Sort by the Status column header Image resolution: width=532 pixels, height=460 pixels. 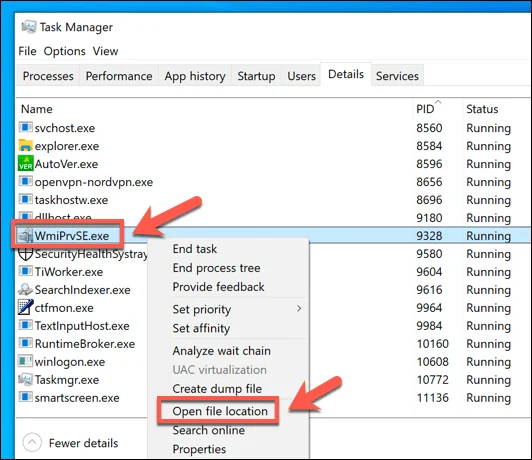click(482, 109)
